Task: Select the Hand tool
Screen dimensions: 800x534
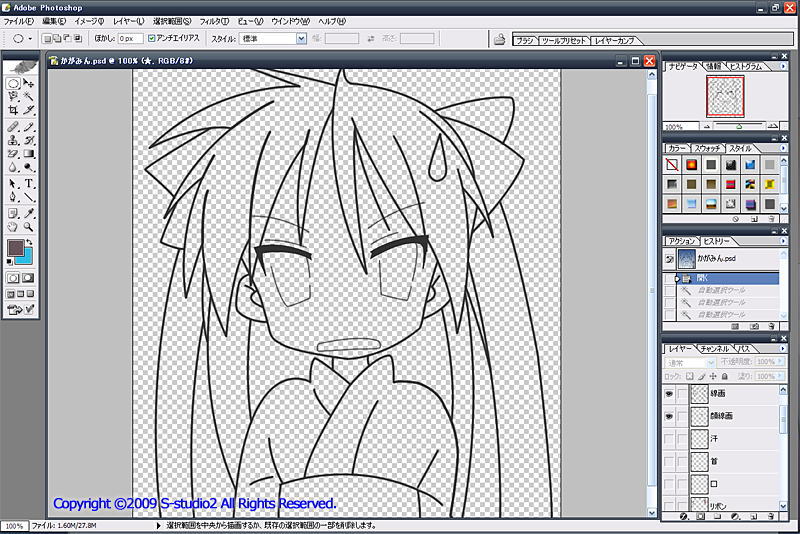Action: click(x=13, y=226)
